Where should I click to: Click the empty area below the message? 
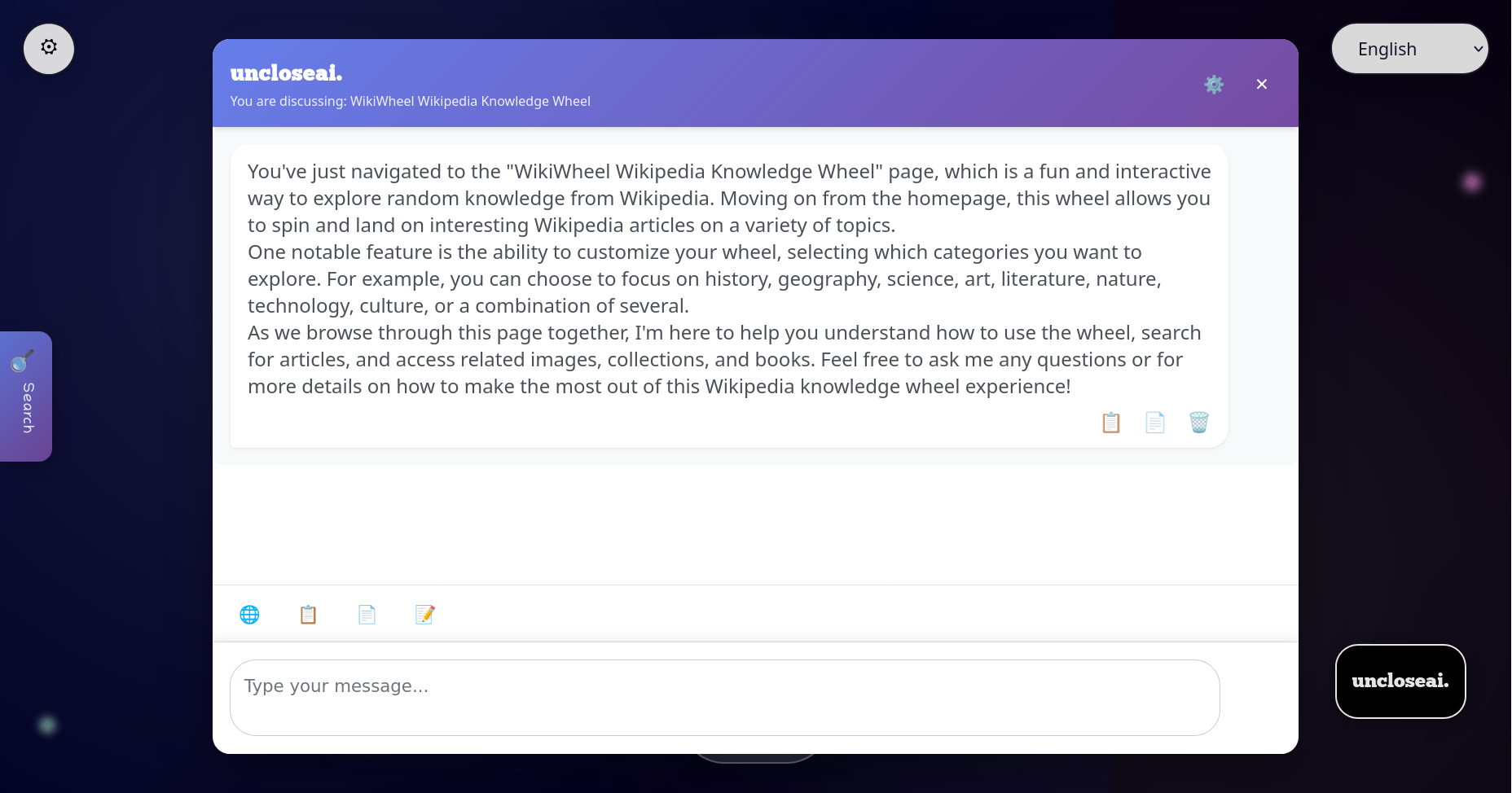click(754, 524)
